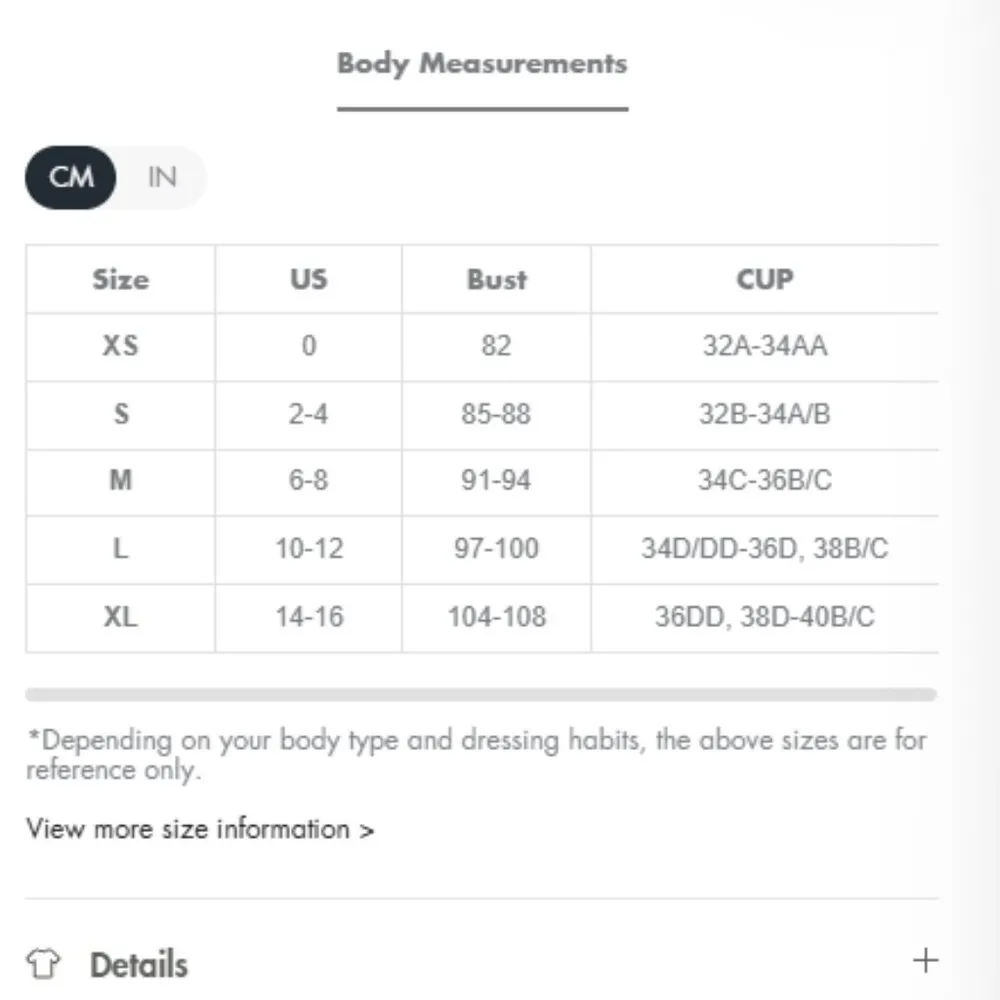
Task: Select the Body Measurements tab
Action: point(482,64)
